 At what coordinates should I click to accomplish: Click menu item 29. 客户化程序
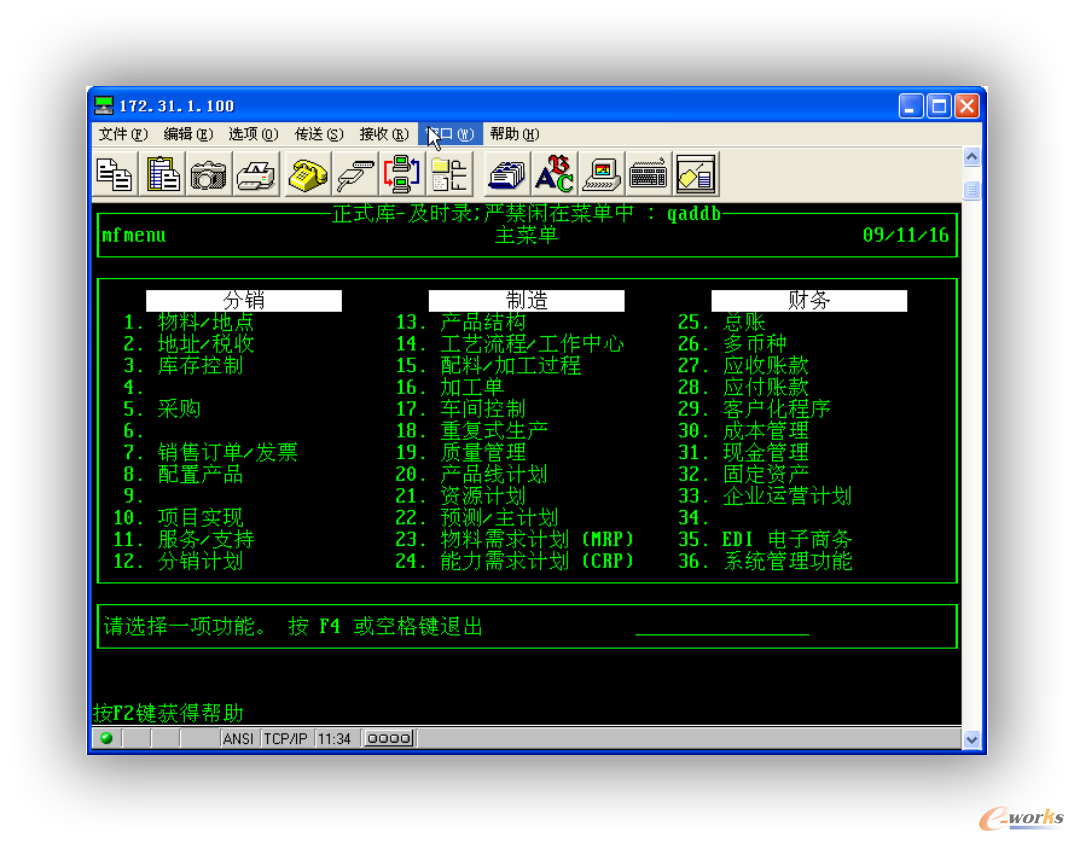click(754, 410)
